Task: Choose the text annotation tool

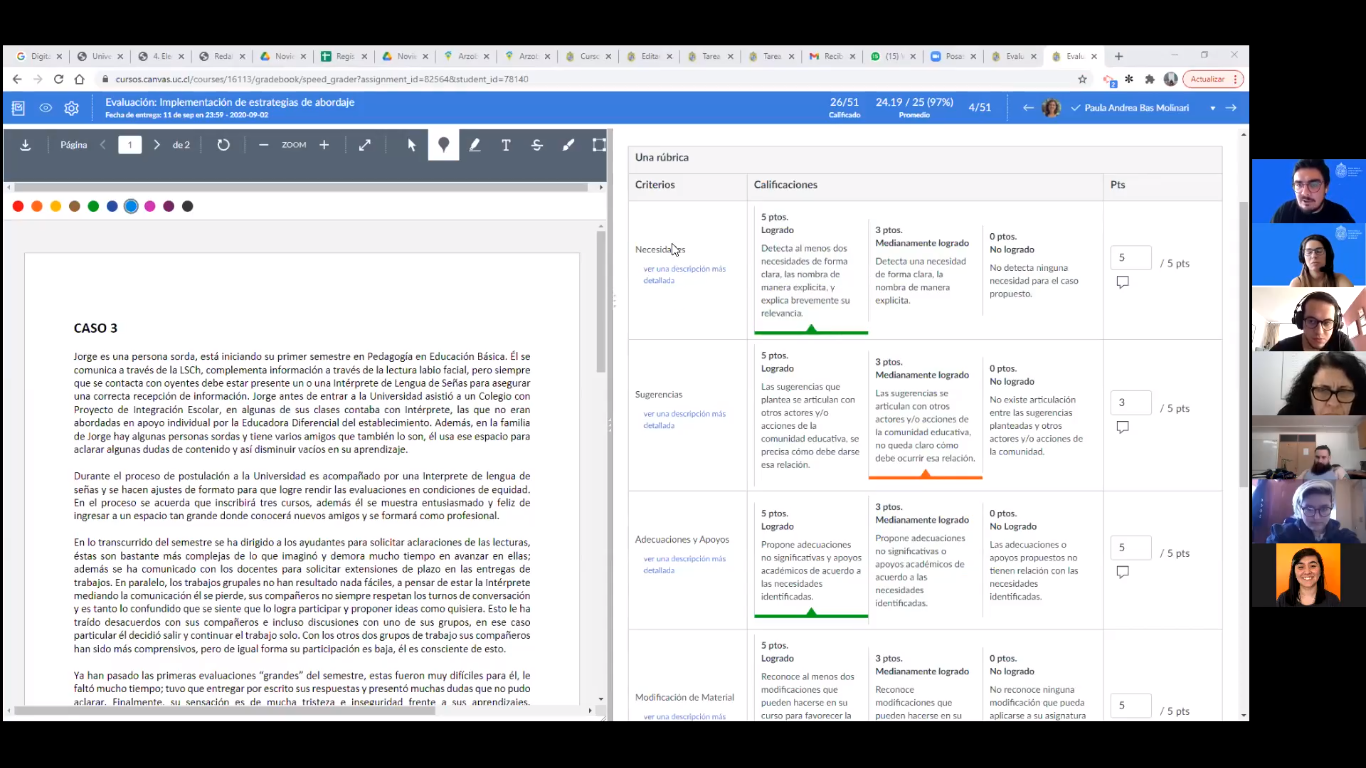Action: pos(506,145)
